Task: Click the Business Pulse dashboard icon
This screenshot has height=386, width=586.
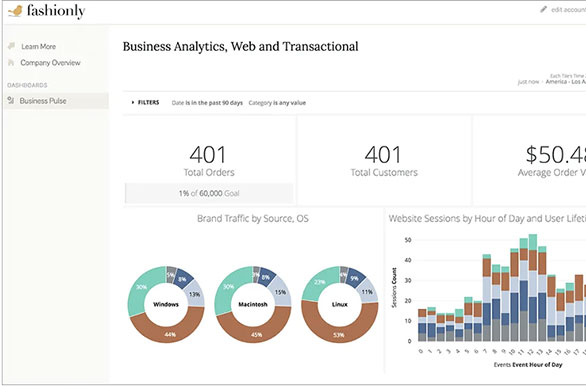Action: click(x=11, y=101)
